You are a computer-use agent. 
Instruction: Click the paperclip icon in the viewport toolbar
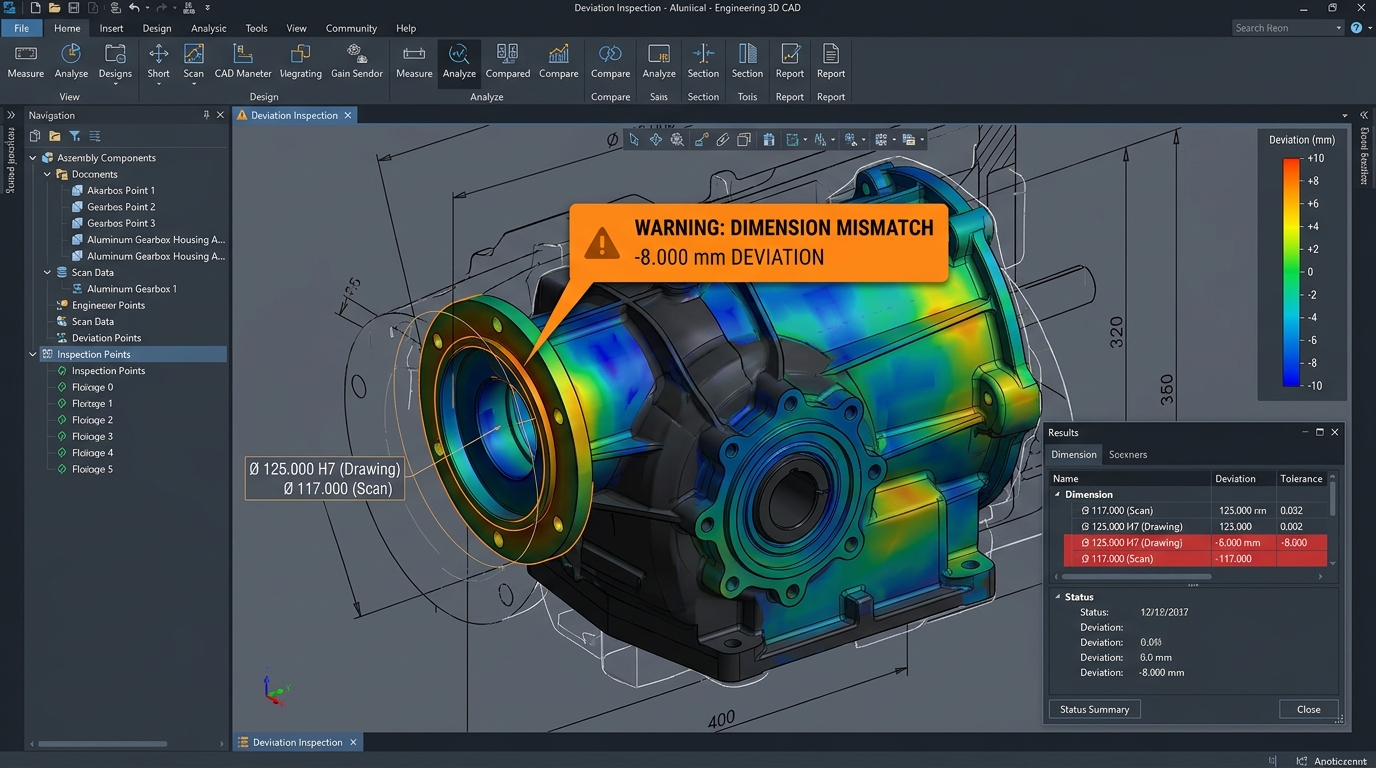pyautogui.click(x=722, y=140)
